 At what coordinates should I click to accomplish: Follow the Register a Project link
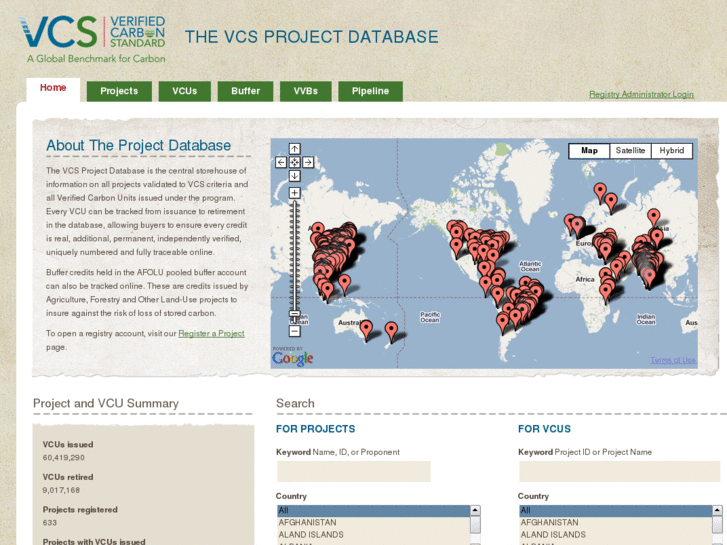coord(211,333)
